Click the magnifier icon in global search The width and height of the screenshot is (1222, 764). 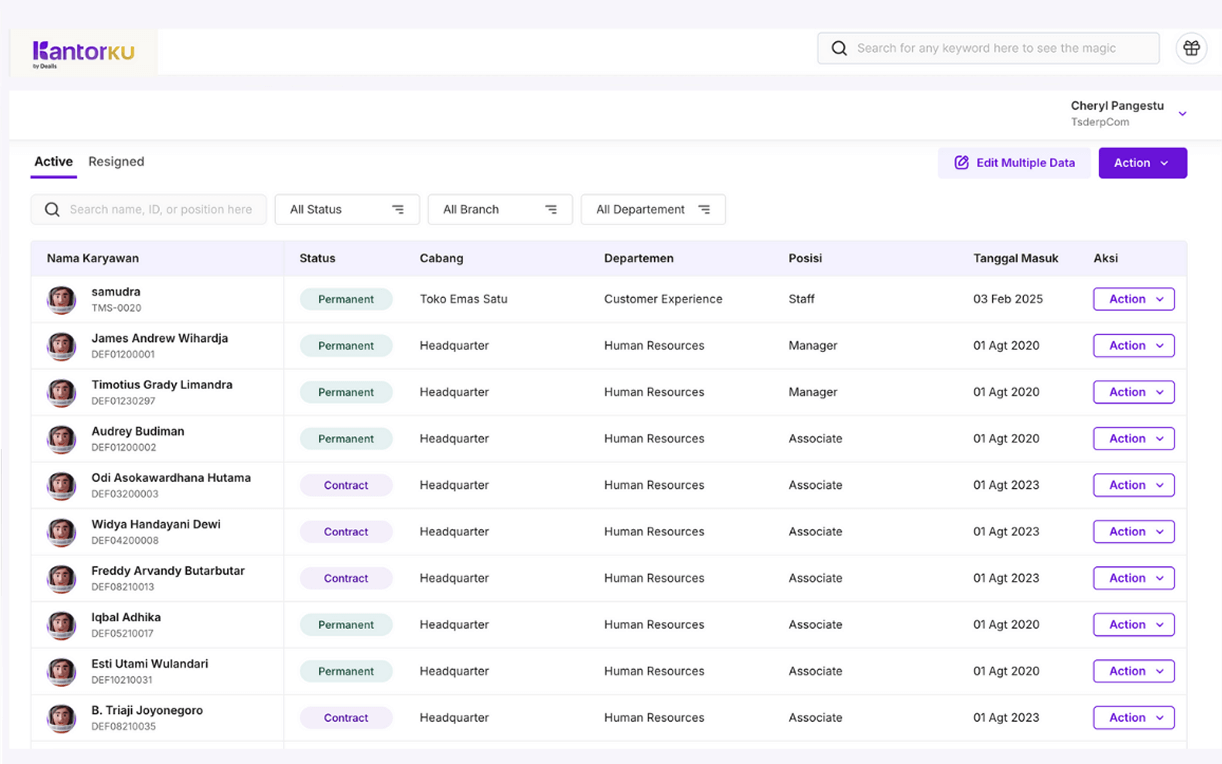coord(839,48)
